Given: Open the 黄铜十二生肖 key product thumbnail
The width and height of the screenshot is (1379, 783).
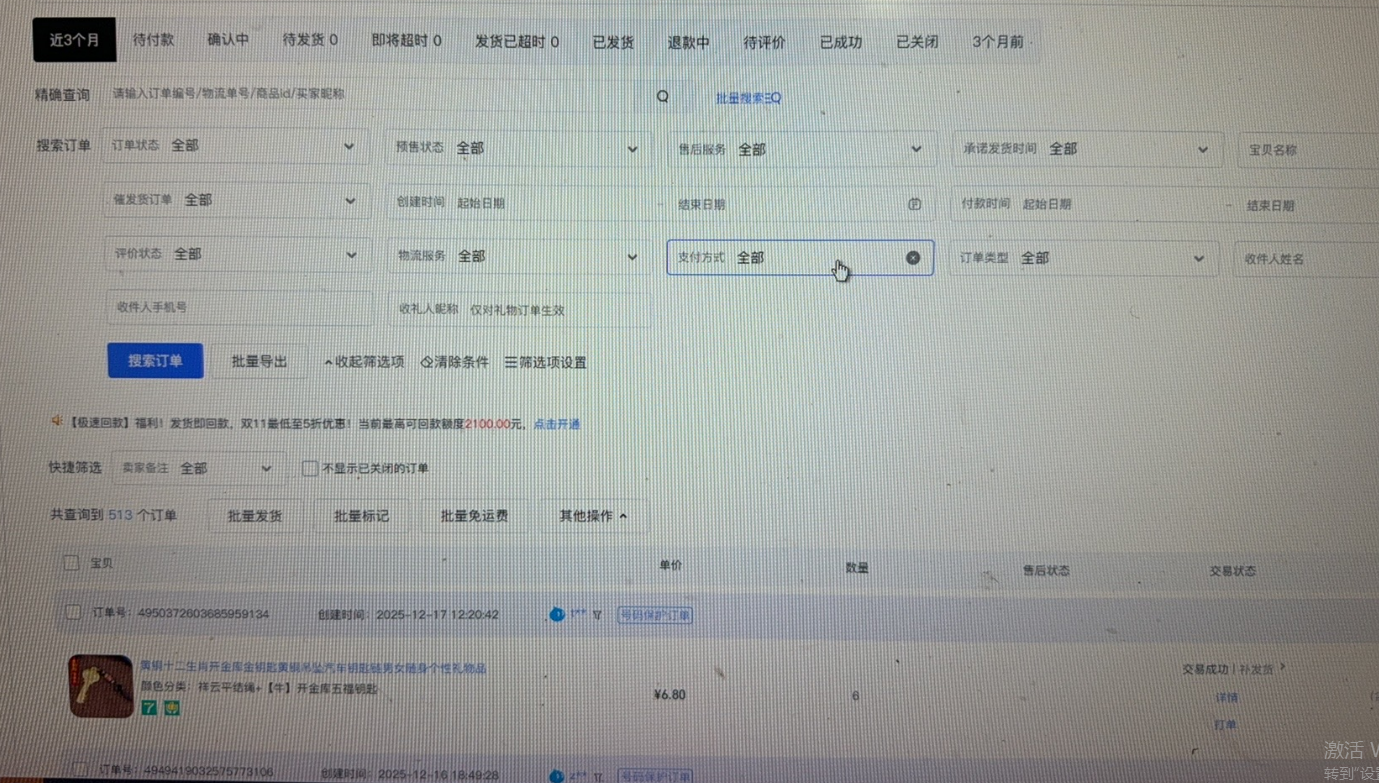Looking at the screenshot, I should tap(101, 686).
